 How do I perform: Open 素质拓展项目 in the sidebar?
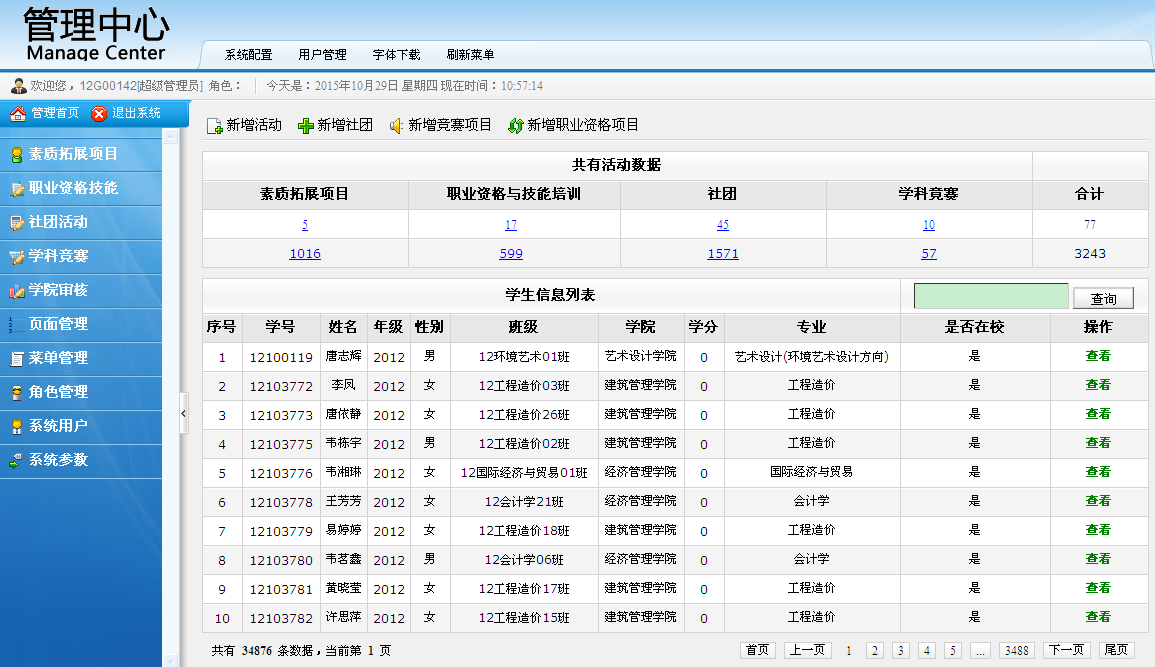[81, 155]
